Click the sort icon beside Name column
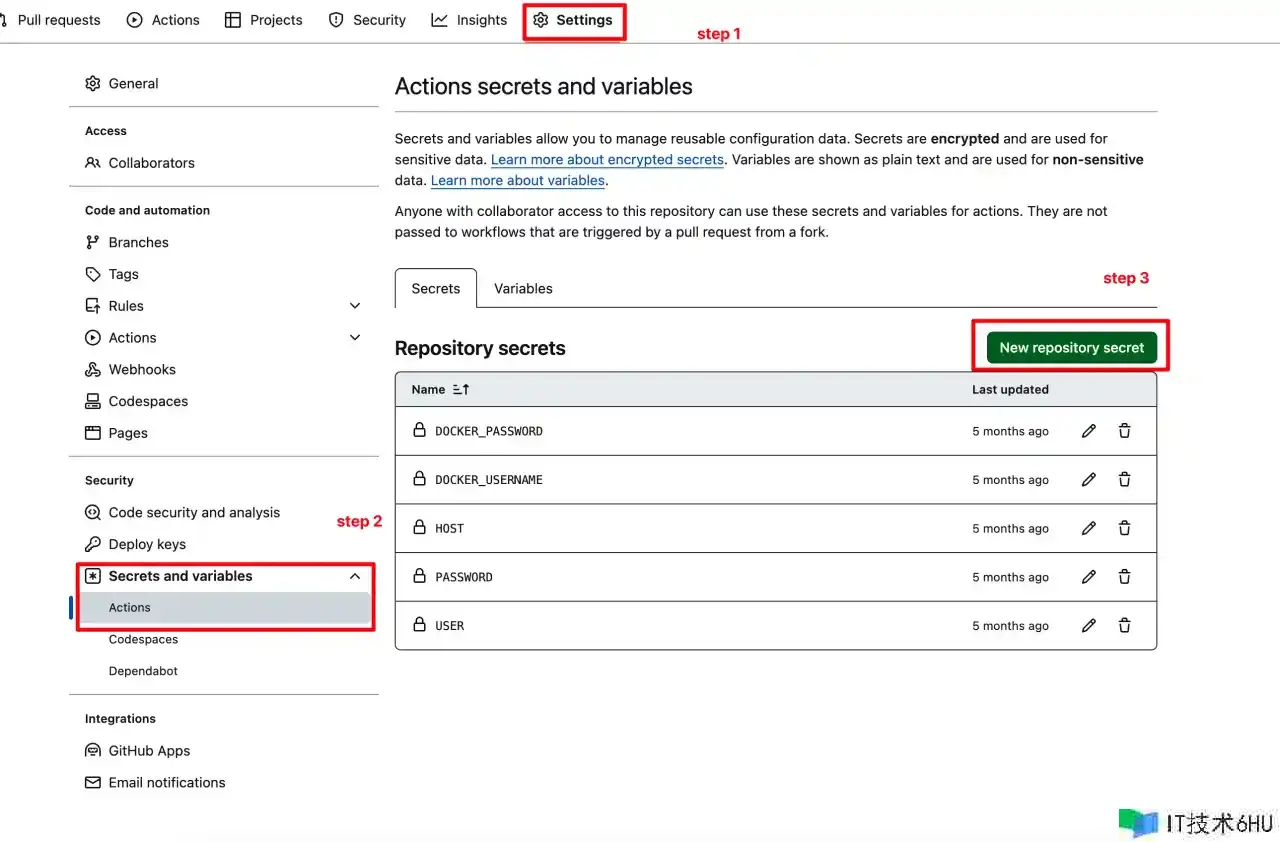The image size is (1280, 842). [x=461, y=390]
